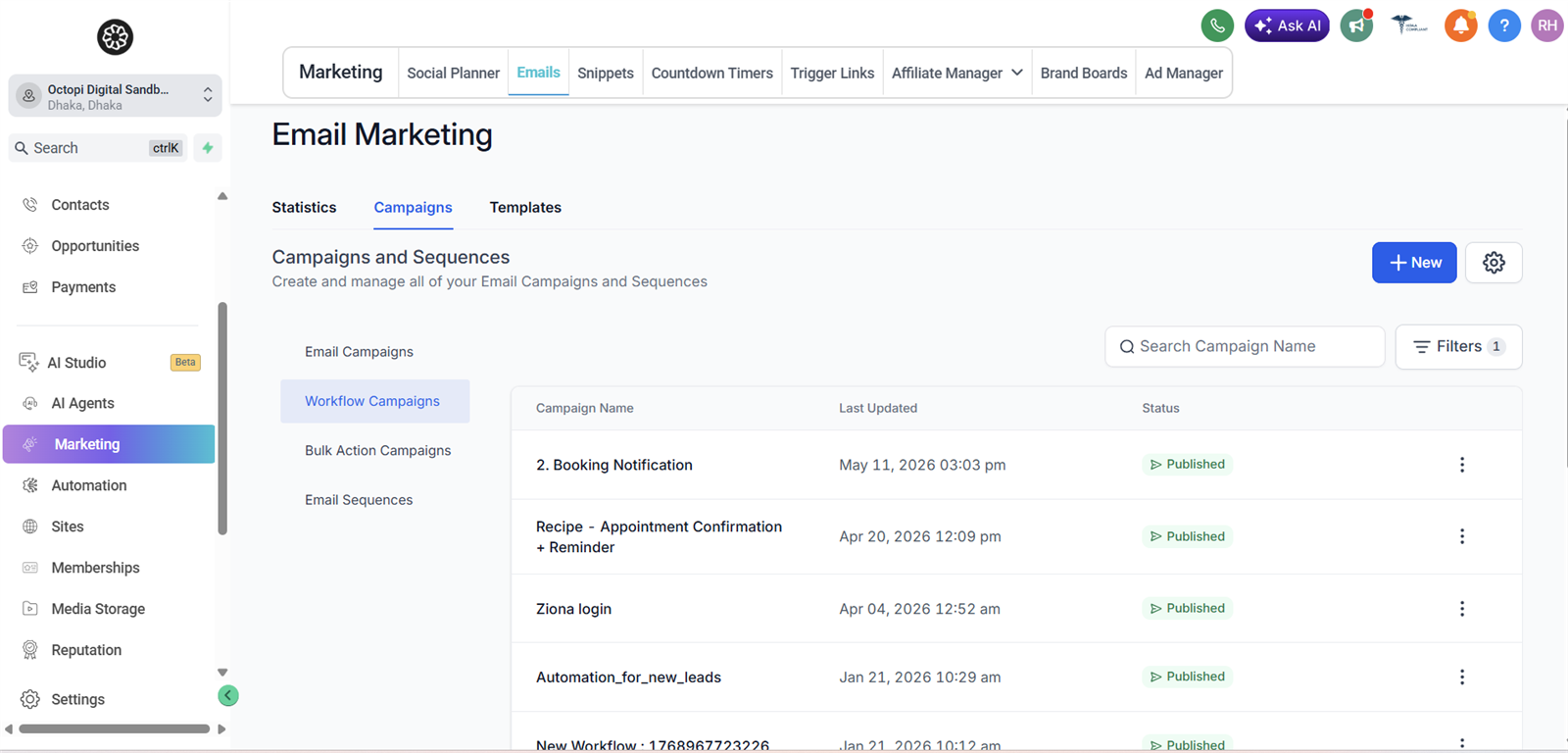Open the Ad Manager tab
1568x753 pixels.
point(1183,73)
